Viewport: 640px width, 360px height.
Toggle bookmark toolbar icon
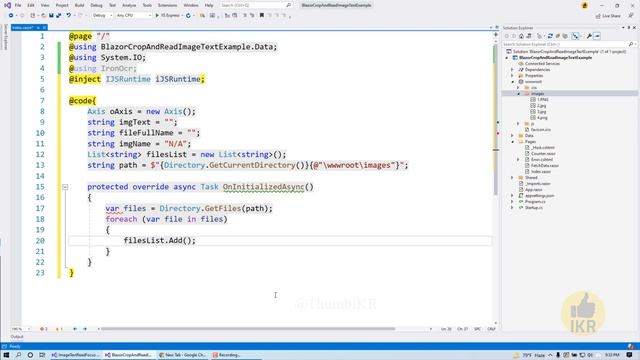tap(262, 16)
